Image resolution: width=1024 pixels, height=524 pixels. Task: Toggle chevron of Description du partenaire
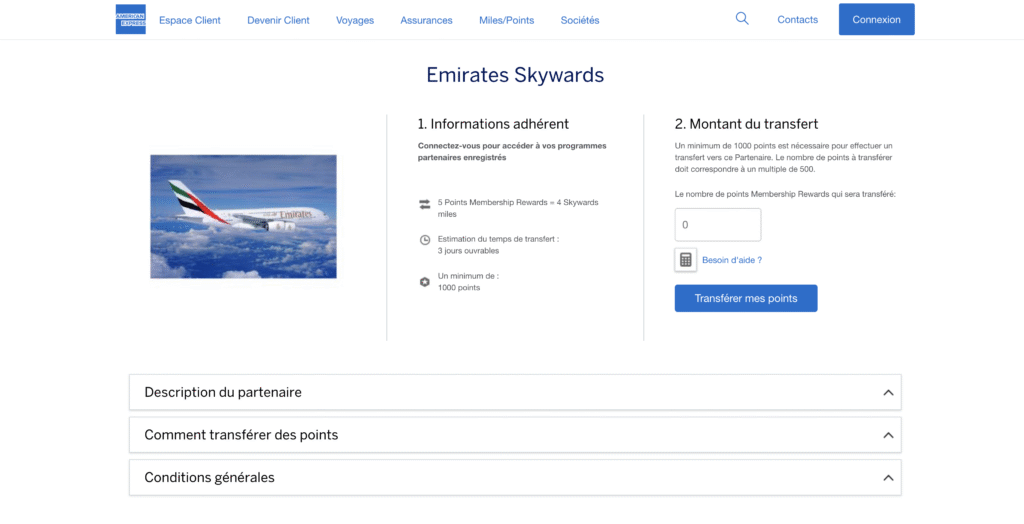[888, 393]
